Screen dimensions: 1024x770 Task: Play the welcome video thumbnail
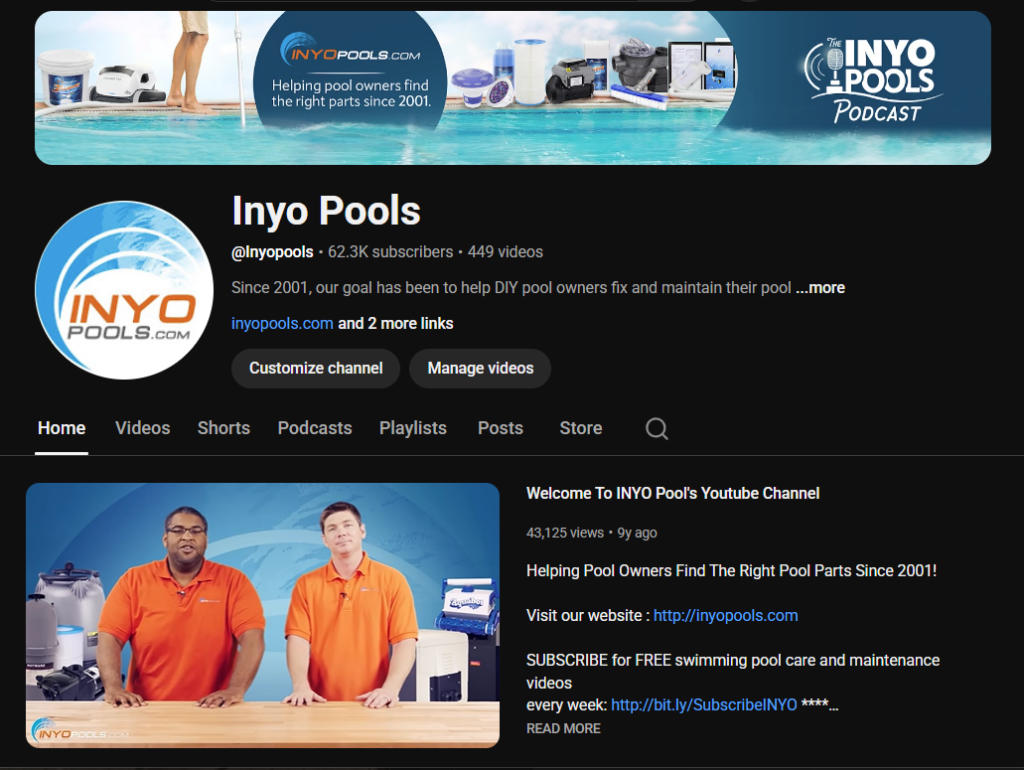(x=263, y=615)
